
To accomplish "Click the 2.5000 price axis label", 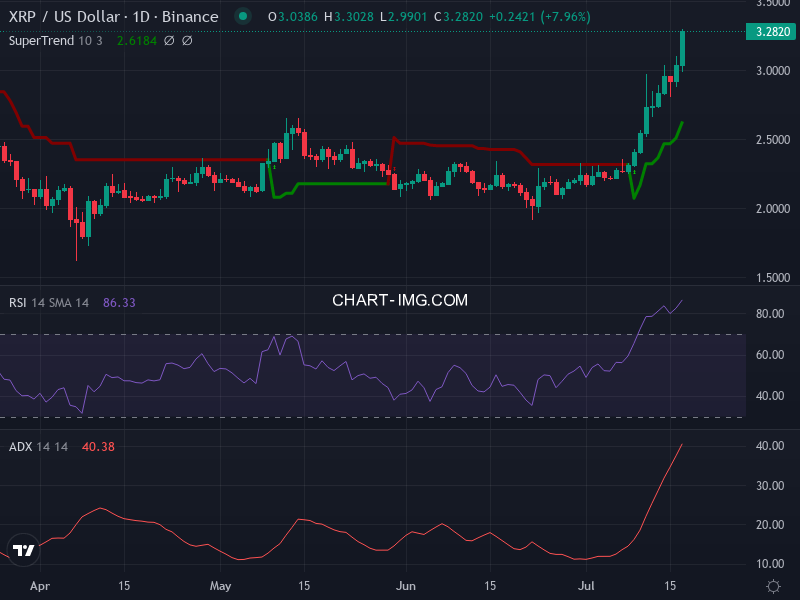I will (773, 140).
